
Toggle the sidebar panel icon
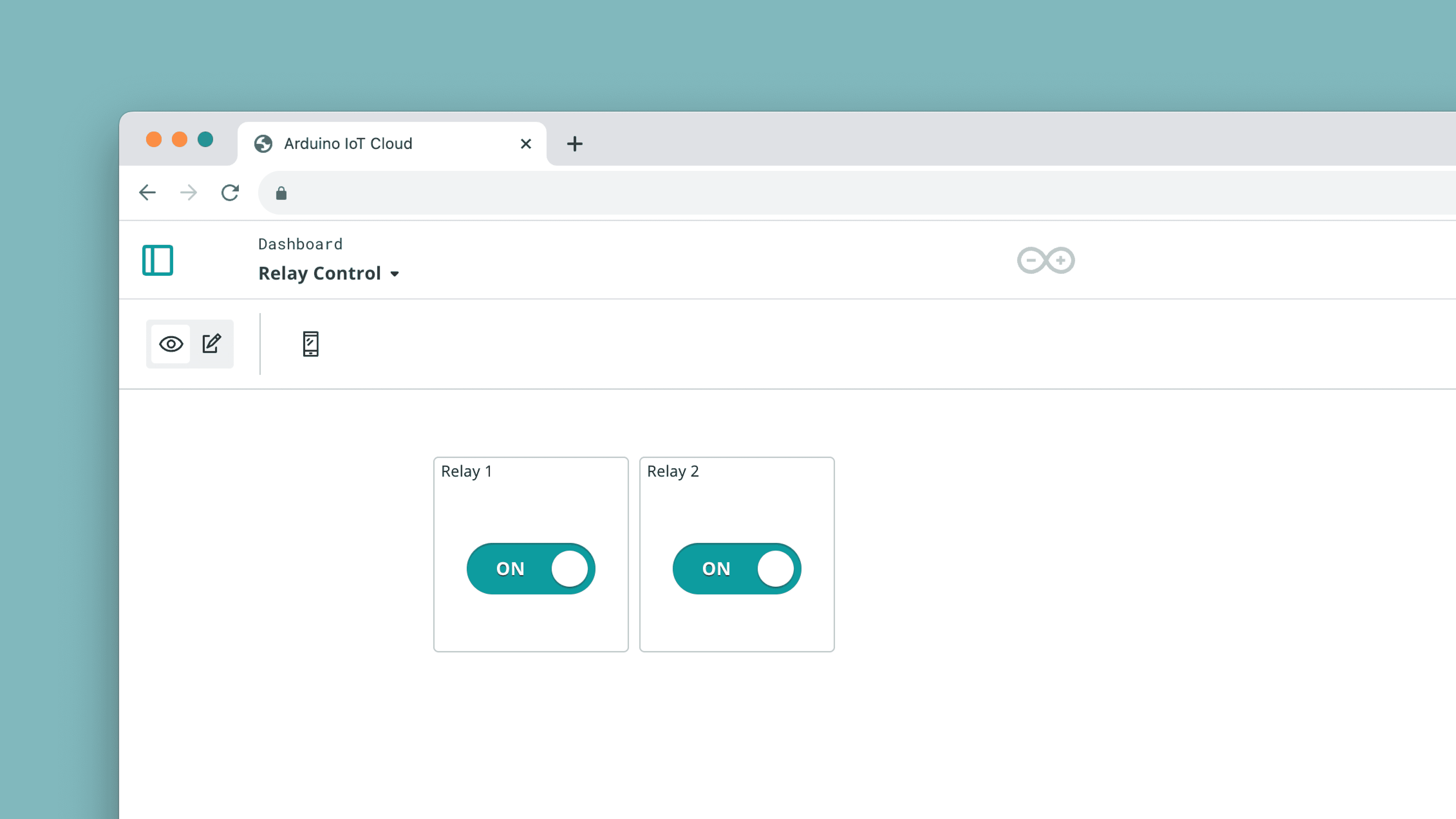tap(157, 260)
